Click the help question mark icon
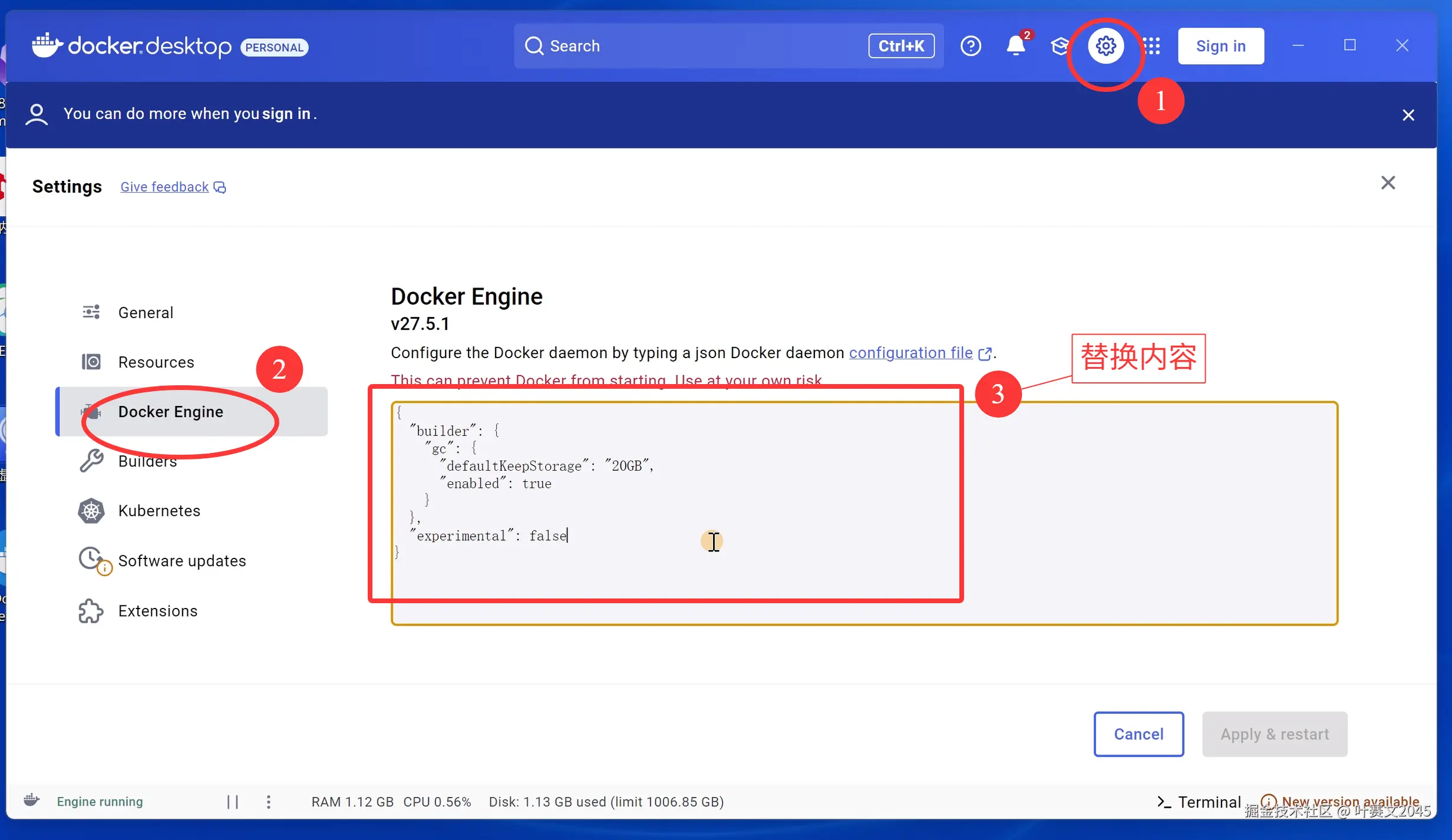Screen dimensions: 1452x840 click(x=971, y=46)
